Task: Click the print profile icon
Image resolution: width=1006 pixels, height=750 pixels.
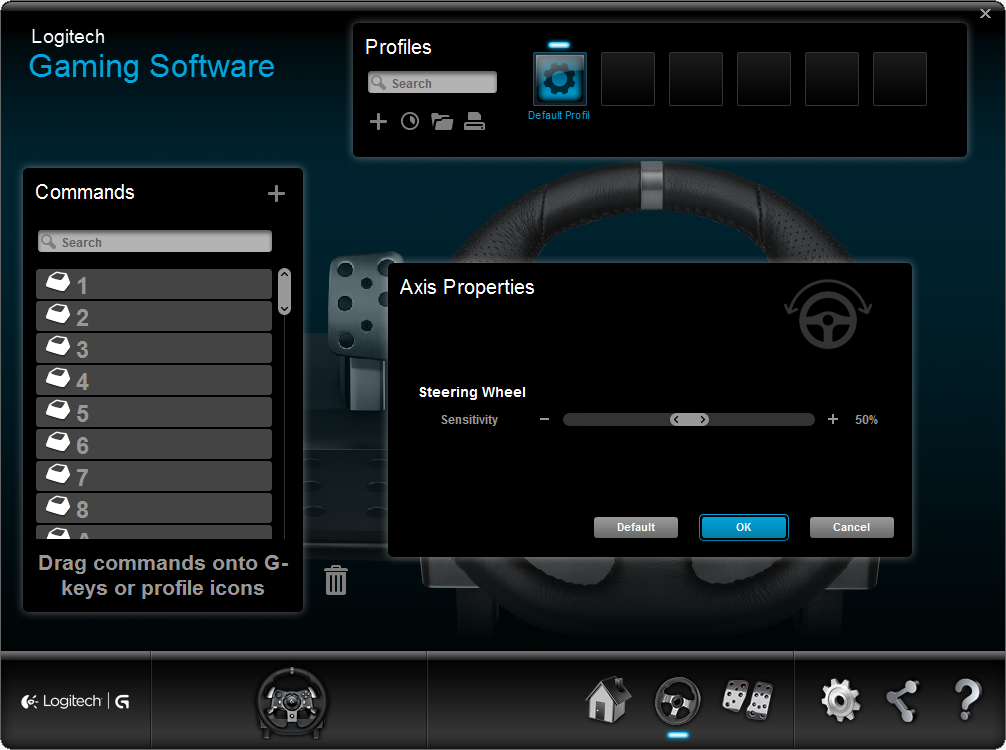Action: click(x=474, y=121)
